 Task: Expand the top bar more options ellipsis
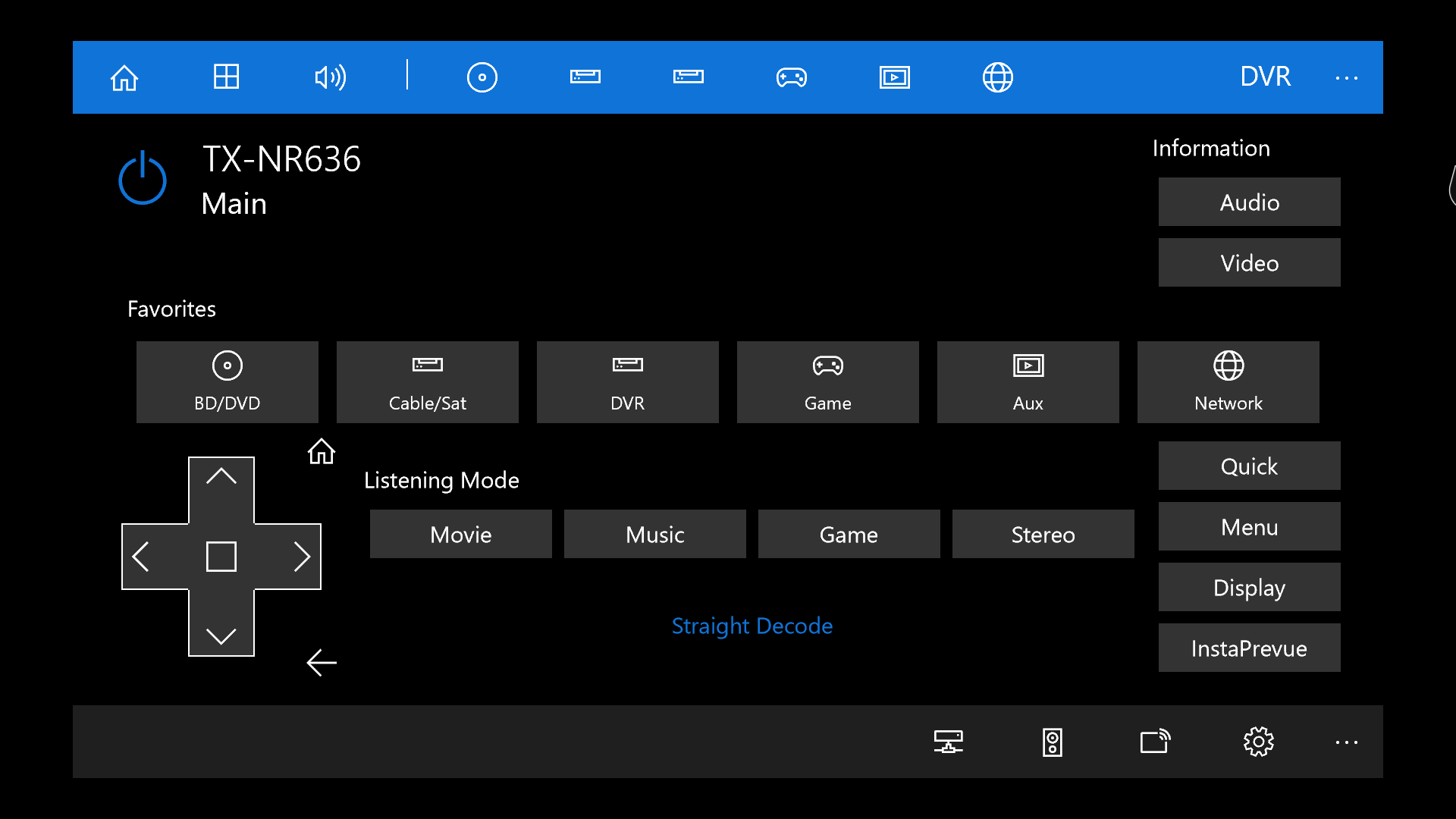(1346, 77)
